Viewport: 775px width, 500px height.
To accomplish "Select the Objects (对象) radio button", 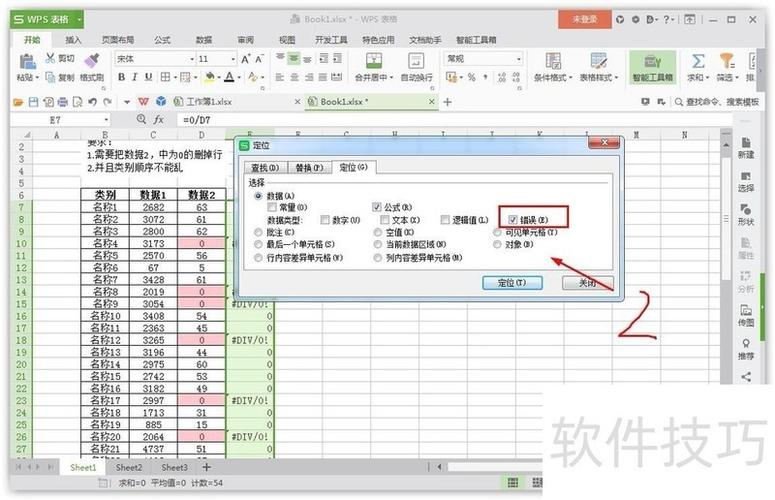I will 497,245.
